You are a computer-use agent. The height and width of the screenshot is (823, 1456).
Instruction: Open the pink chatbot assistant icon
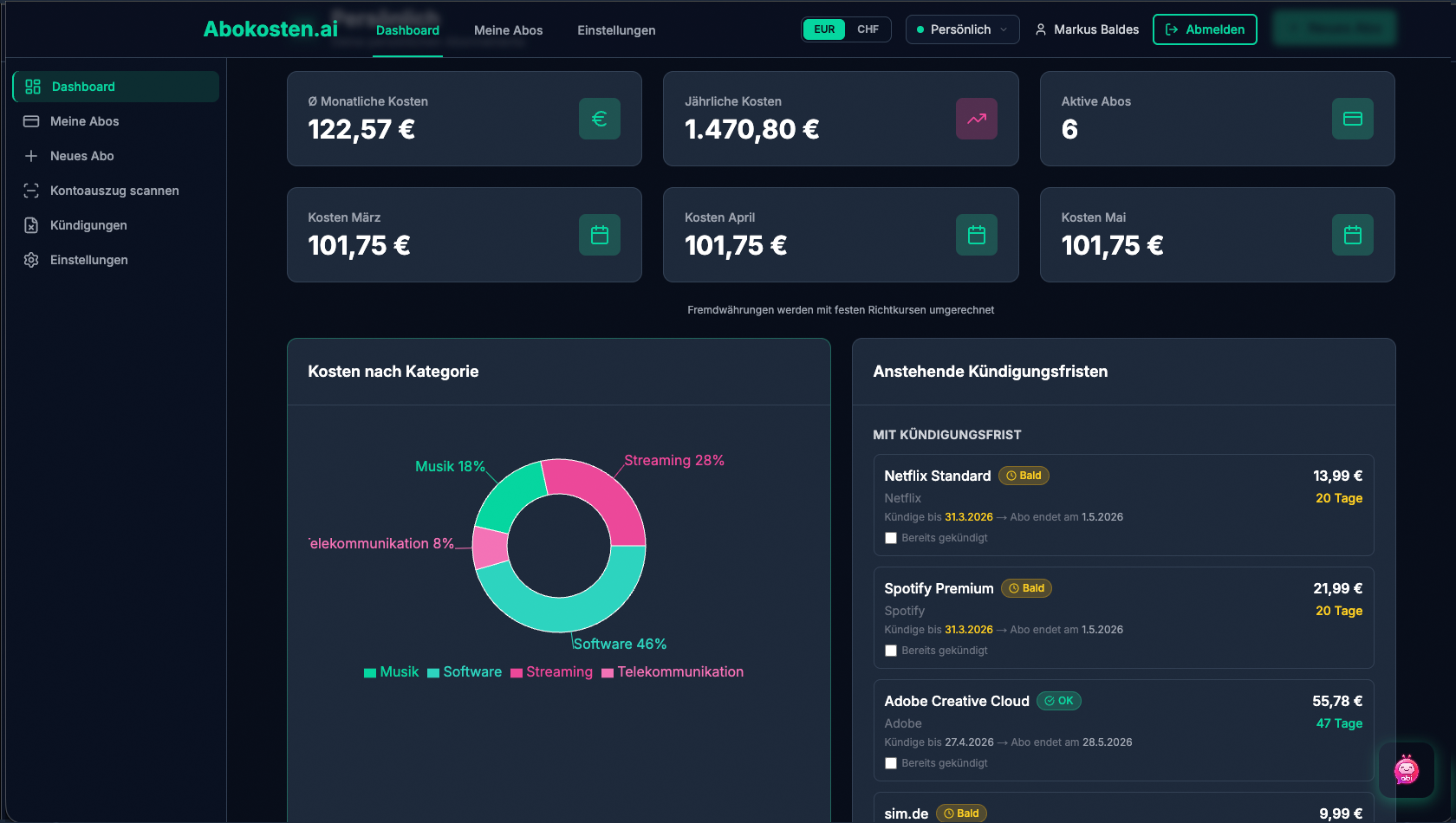[x=1406, y=769]
